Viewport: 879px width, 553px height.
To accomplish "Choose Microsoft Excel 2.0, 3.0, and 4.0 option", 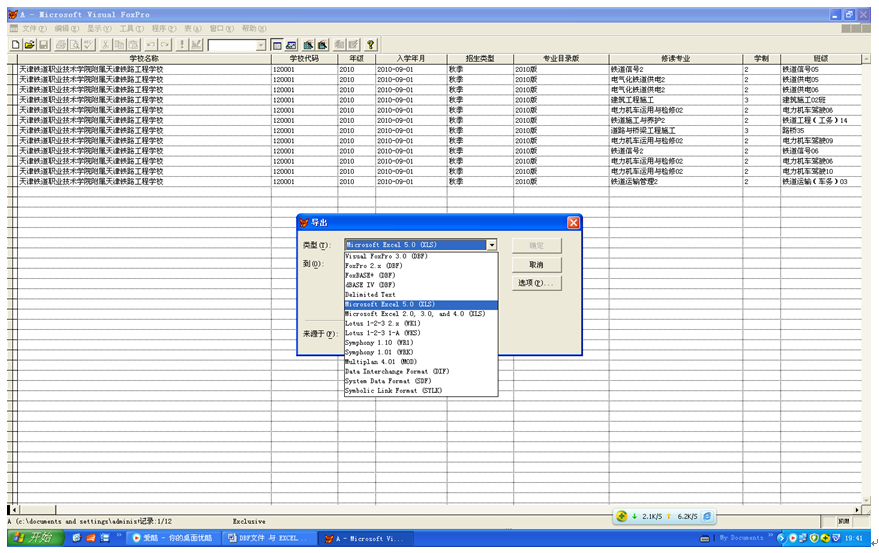I will tap(421, 314).
